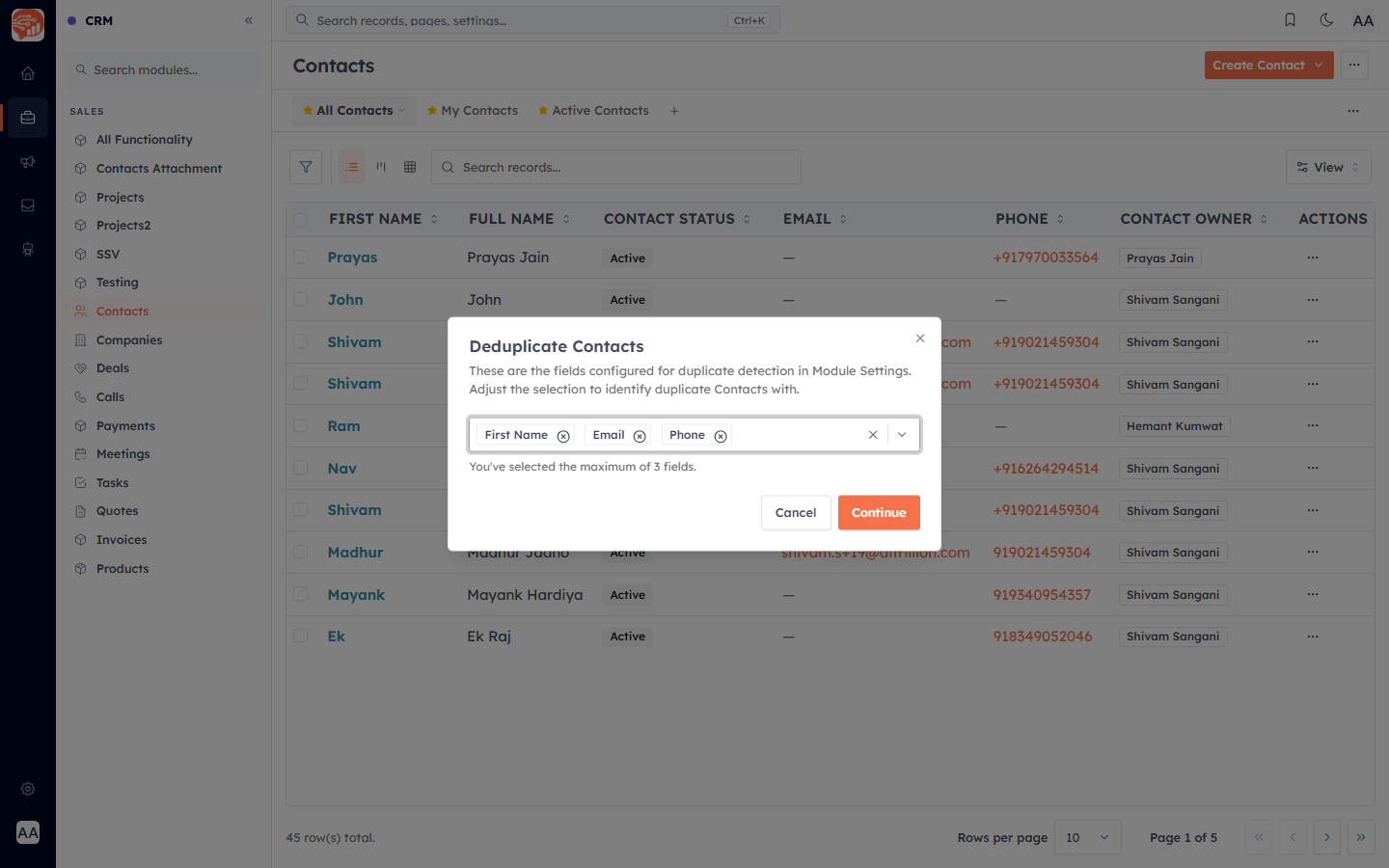The image size is (1389, 868).
Task: Switch to My Contacts tab
Action: [x=473, y=111]
